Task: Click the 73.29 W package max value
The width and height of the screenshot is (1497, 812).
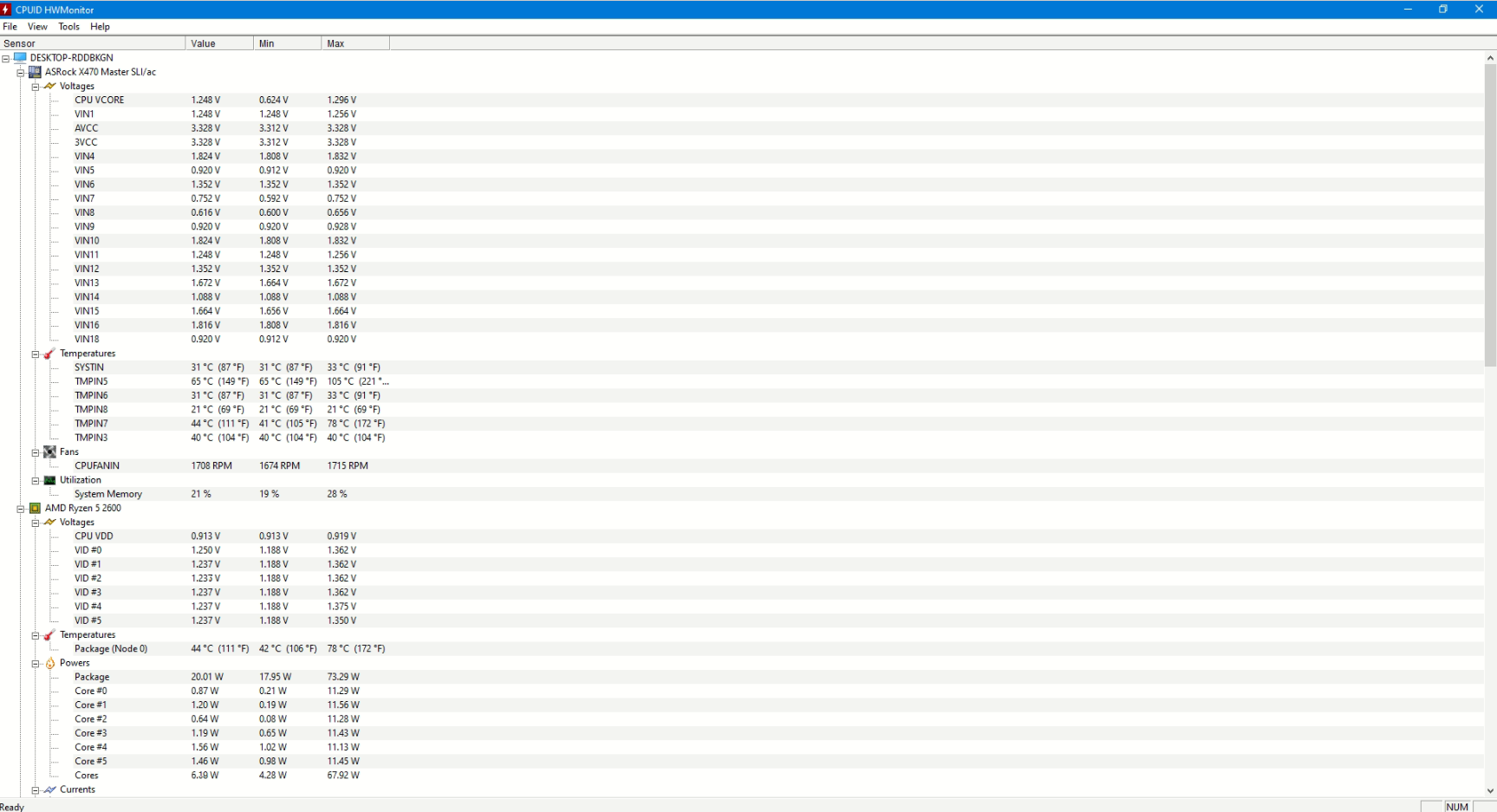Action: pyautogui.click(x=343, y=677)
